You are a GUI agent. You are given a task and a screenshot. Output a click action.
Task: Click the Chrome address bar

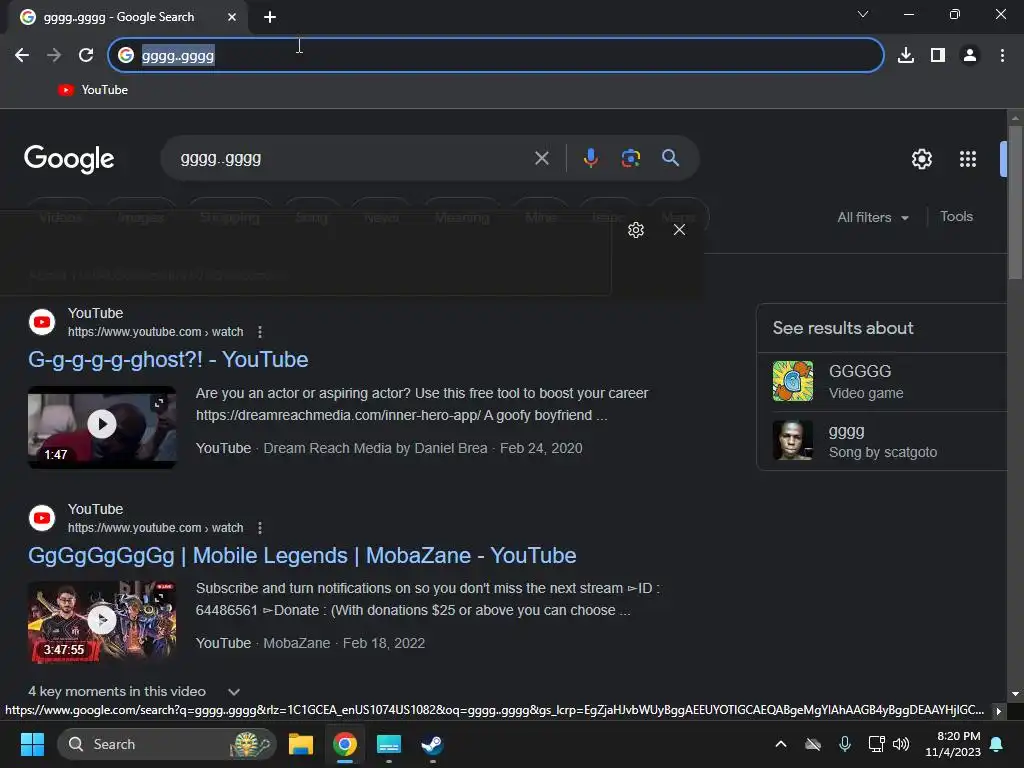pos(496,56)
